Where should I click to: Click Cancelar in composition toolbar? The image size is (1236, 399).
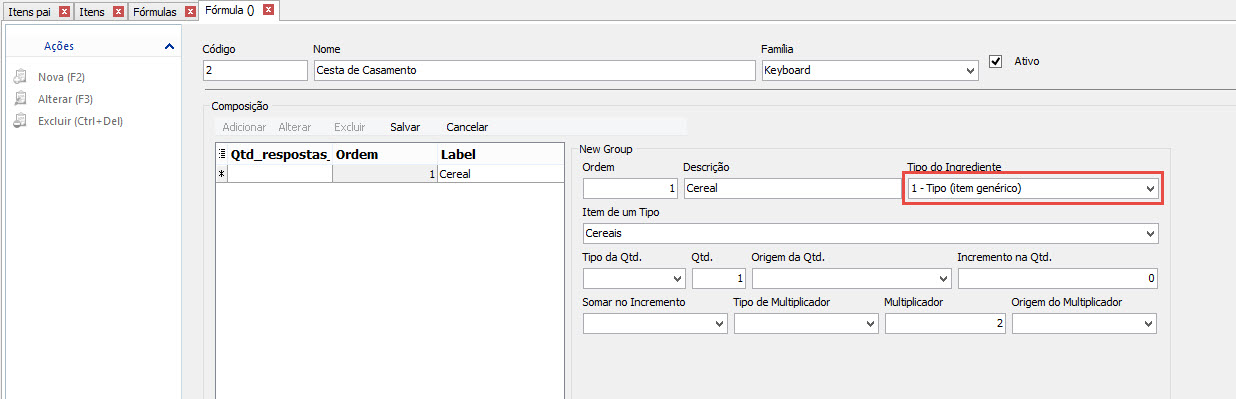point(467,127)
